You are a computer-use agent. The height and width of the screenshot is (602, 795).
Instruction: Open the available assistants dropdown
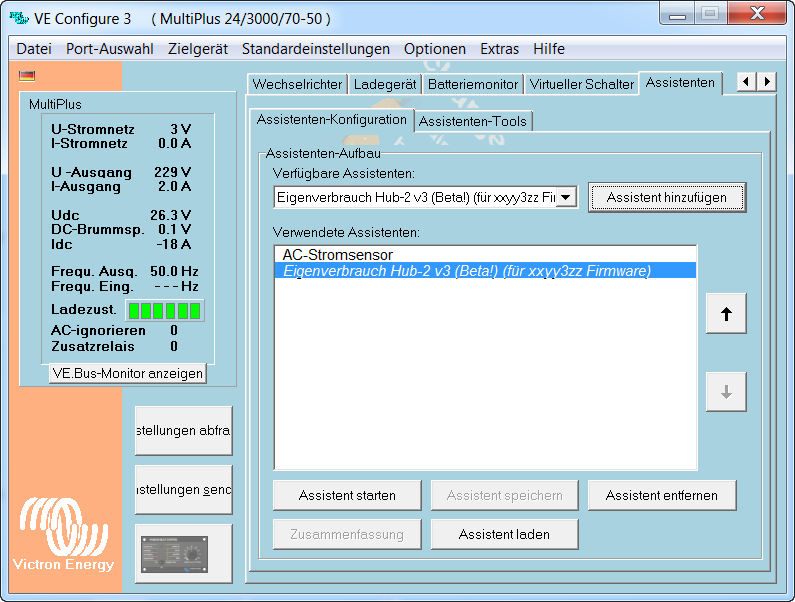coord(567,198)
